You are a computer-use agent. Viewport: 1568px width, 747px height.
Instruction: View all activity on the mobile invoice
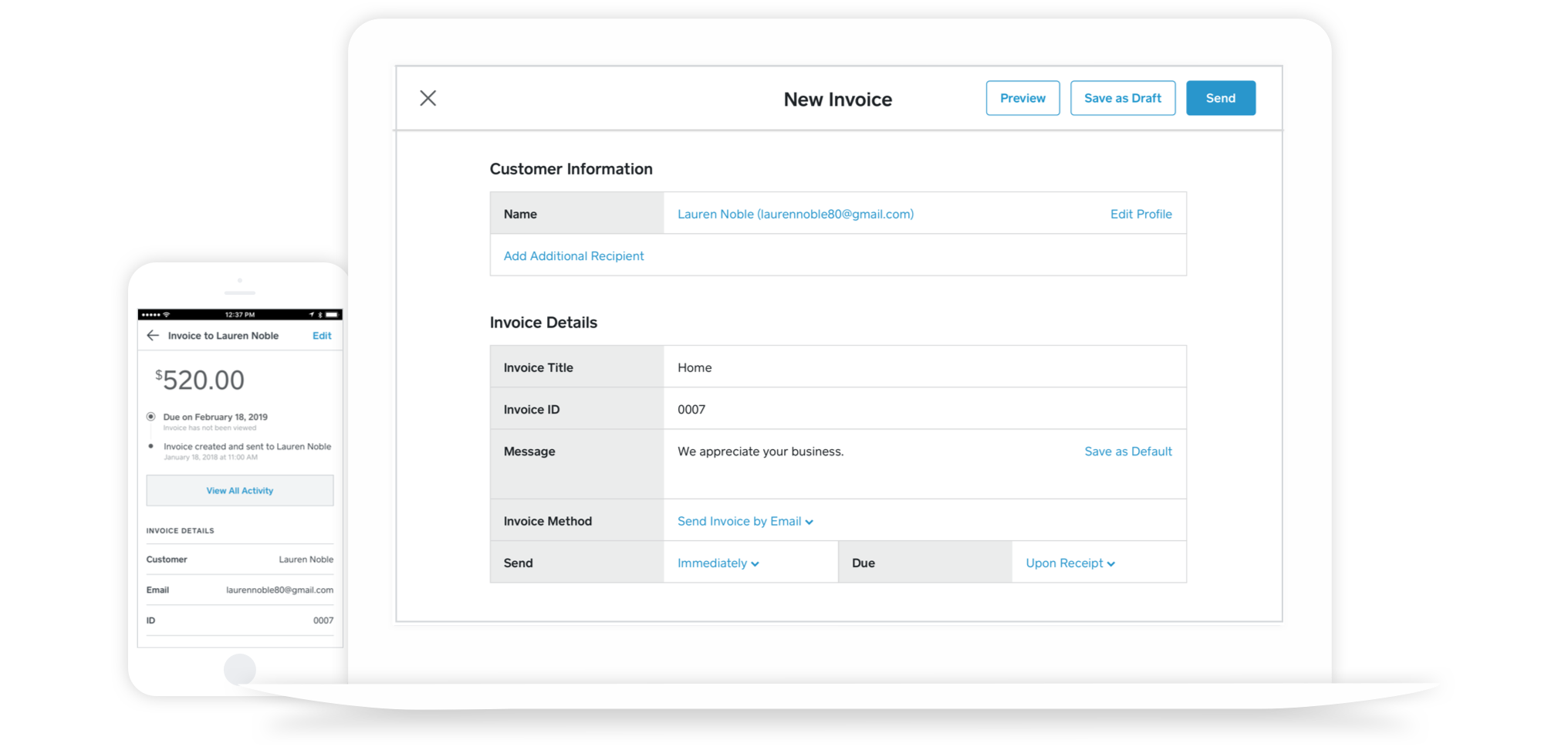pos(239,490)
